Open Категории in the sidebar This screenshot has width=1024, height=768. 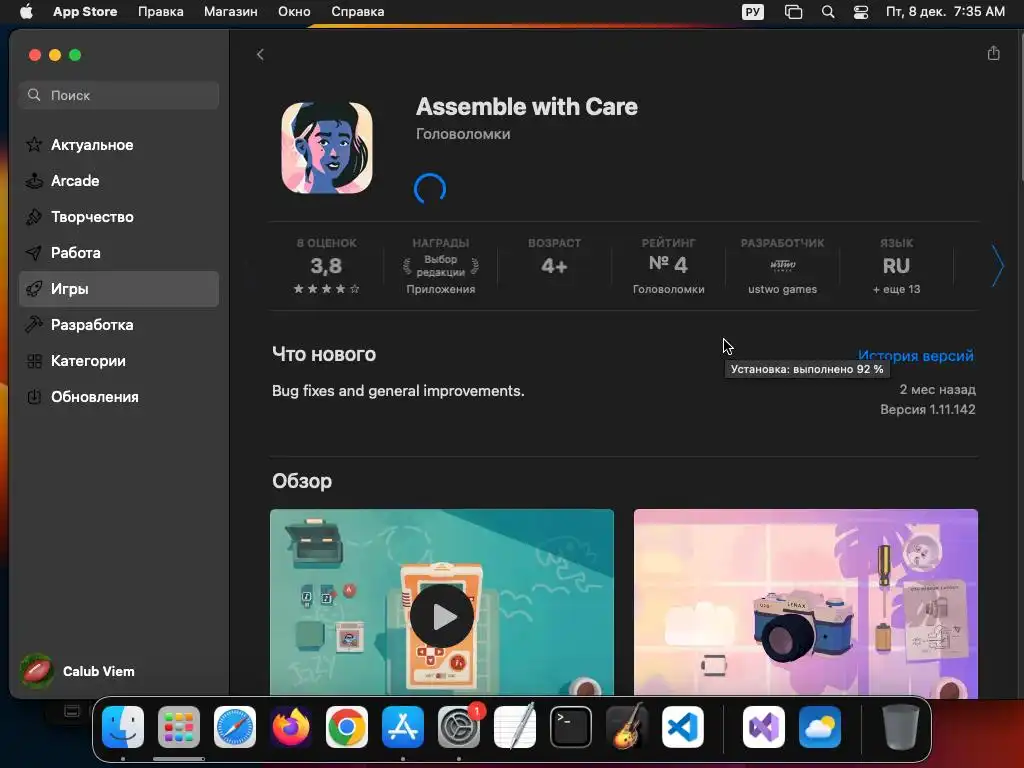pyautogui.click(x=119, y=360)
